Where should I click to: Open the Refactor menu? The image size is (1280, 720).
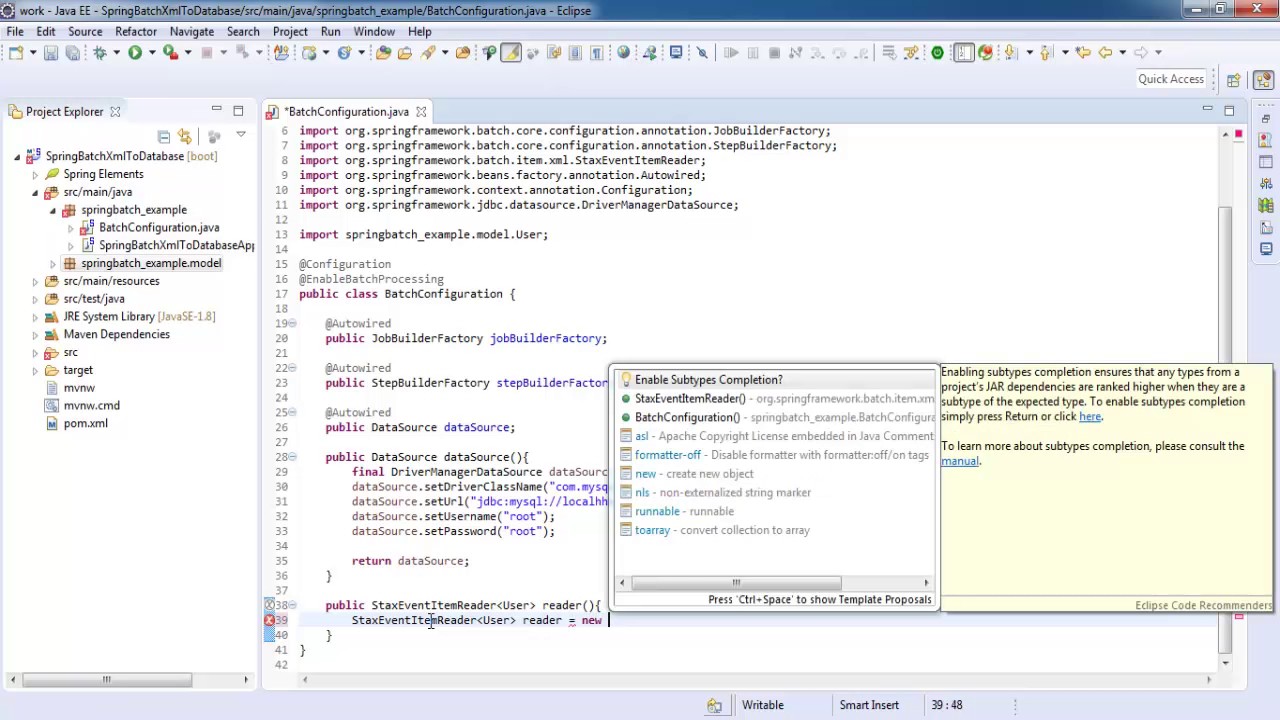coord(135,31)
